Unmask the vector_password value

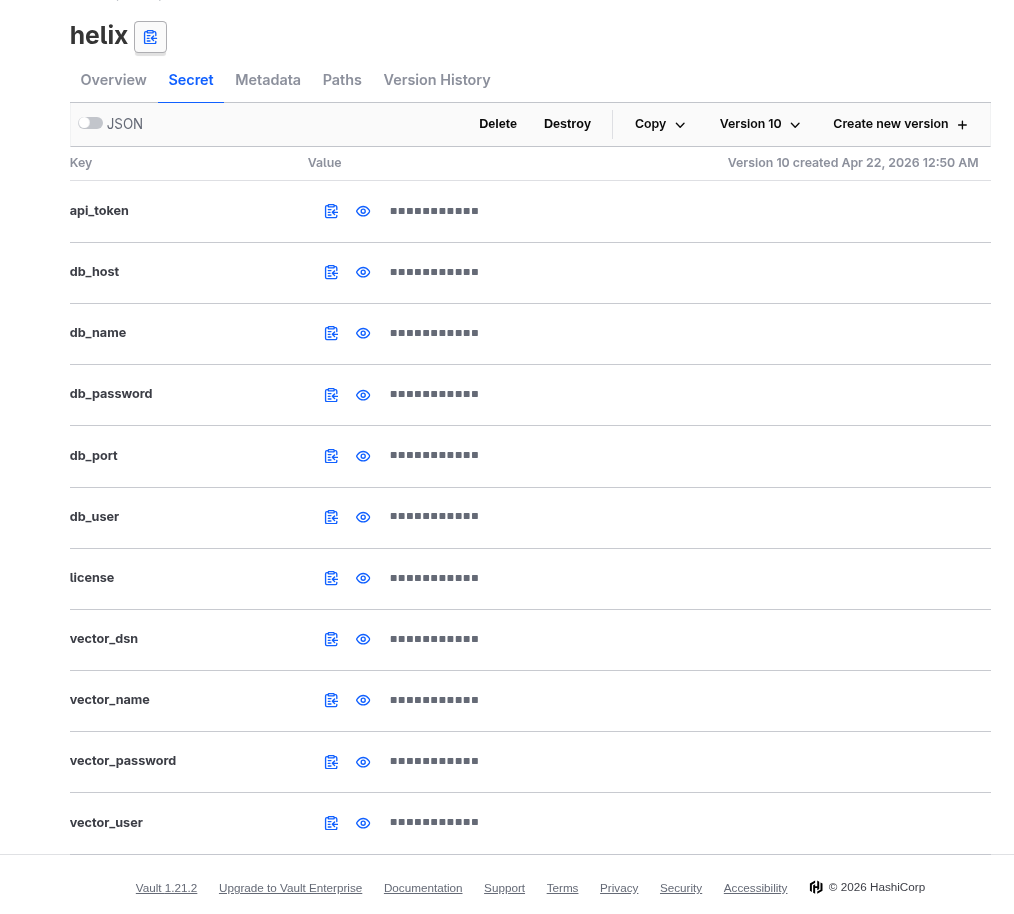(x=363, y=762)
